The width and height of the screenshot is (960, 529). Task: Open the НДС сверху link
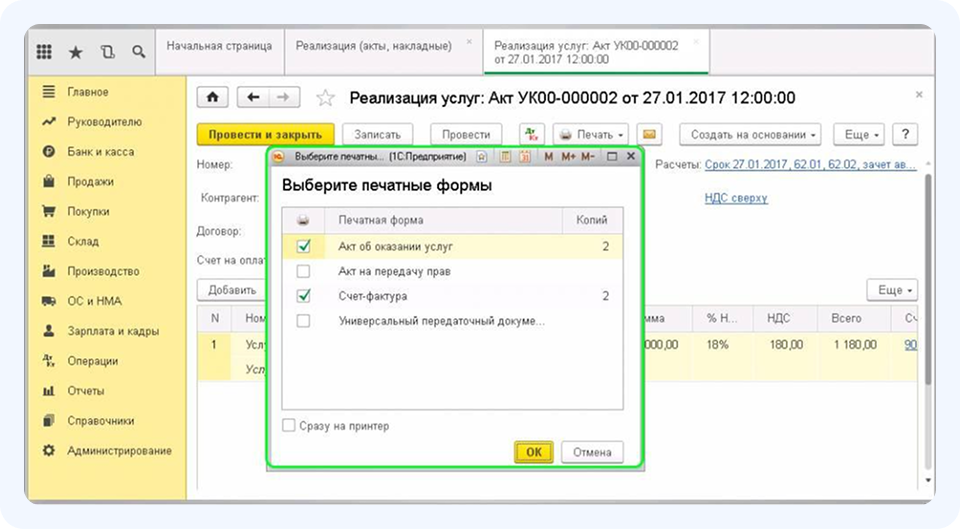[x=736, y=198]
